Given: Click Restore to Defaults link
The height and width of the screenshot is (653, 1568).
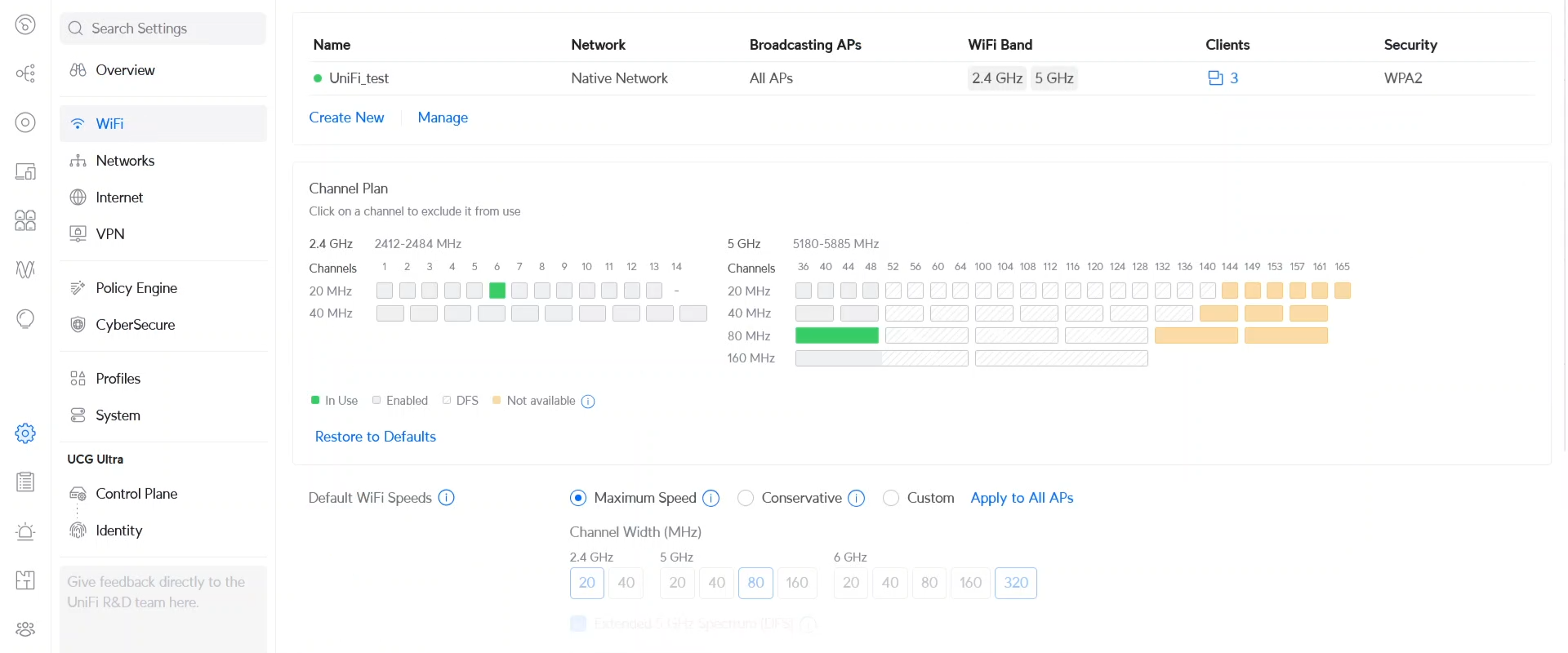Looking at the screenshot, I should 376,437.
